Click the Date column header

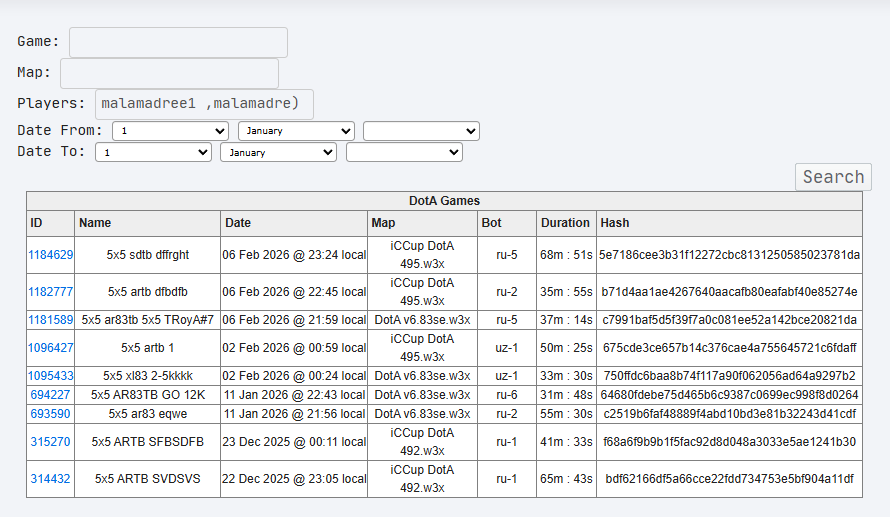click(294, 223)
